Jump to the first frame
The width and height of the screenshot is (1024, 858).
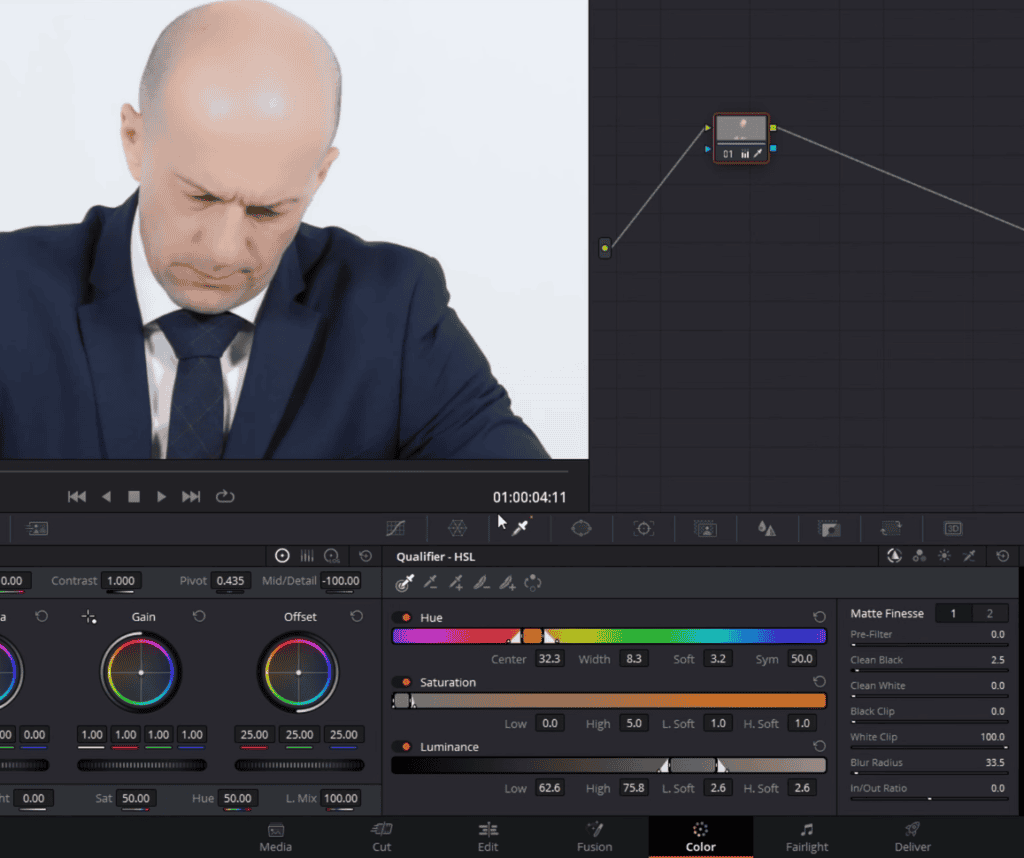[77, 496]
